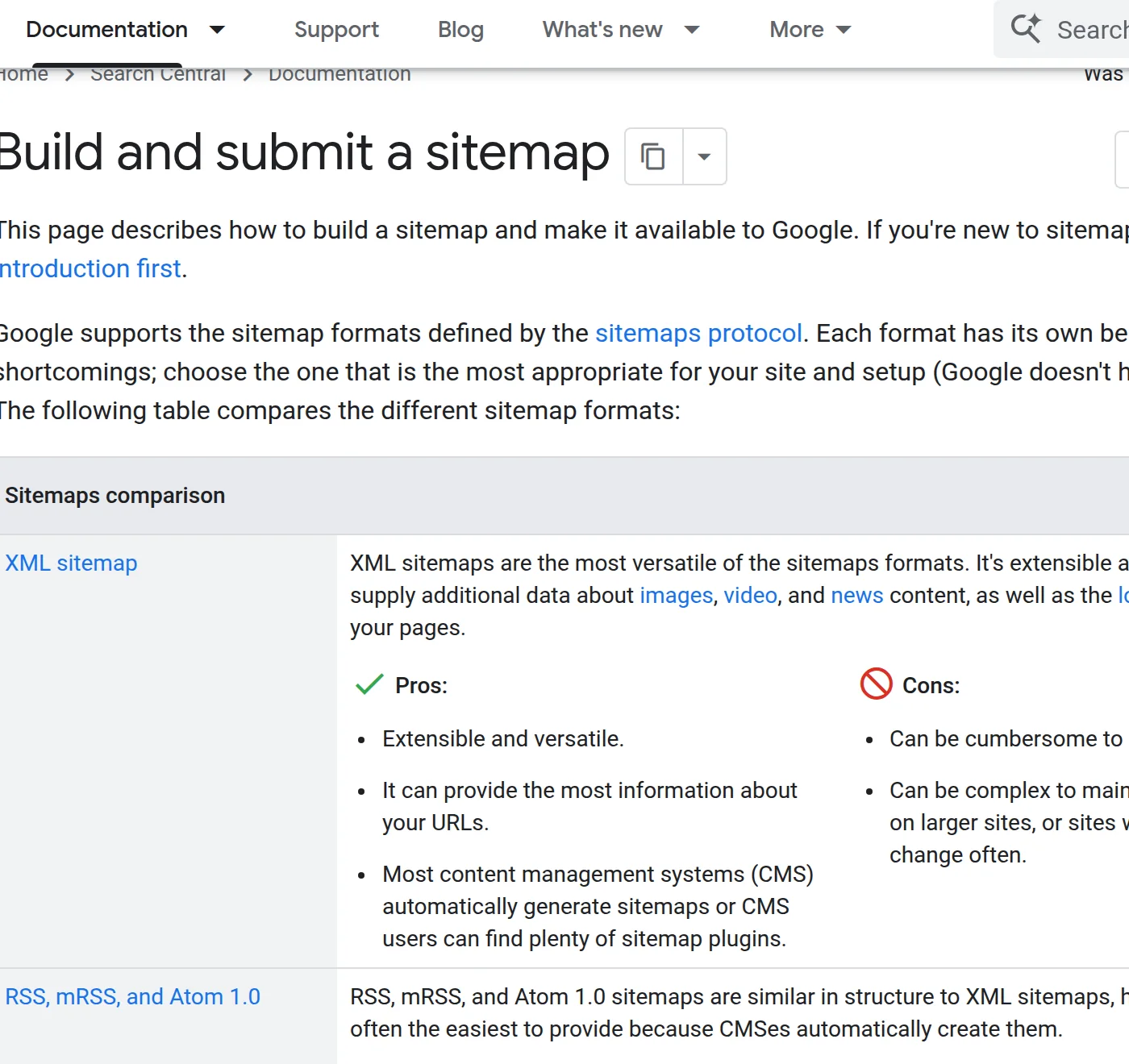Go to the Support tab
The image size is (1129, 1064).
pos(336,30)
